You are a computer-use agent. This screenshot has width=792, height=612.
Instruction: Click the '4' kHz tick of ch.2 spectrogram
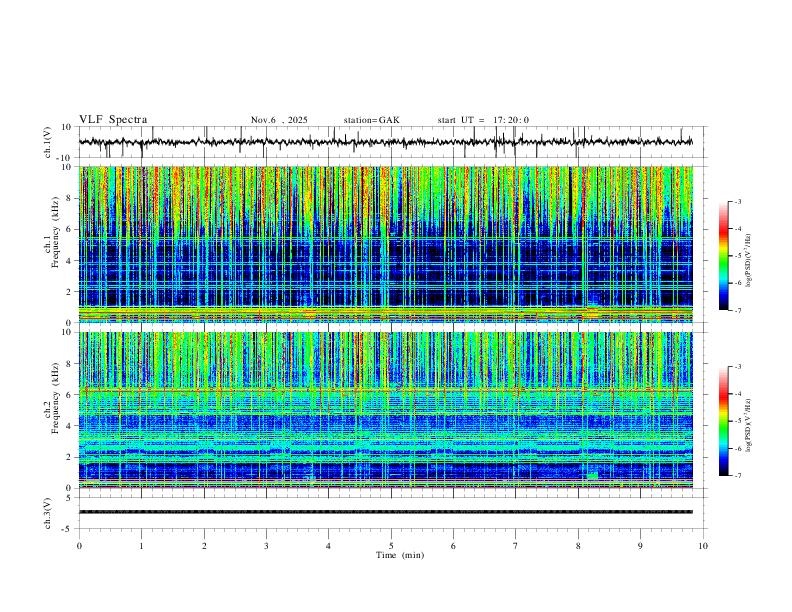69,426
